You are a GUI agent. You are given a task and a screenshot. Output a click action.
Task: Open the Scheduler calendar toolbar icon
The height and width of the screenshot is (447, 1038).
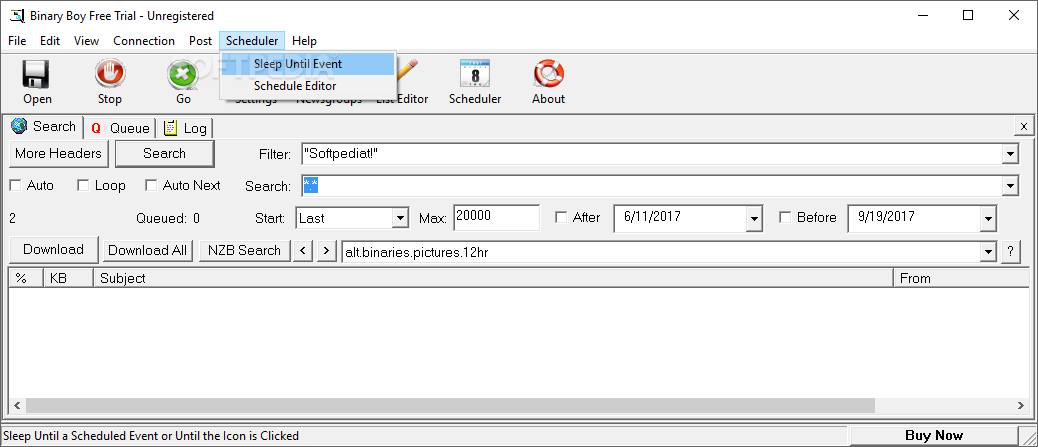pos(475,74)
